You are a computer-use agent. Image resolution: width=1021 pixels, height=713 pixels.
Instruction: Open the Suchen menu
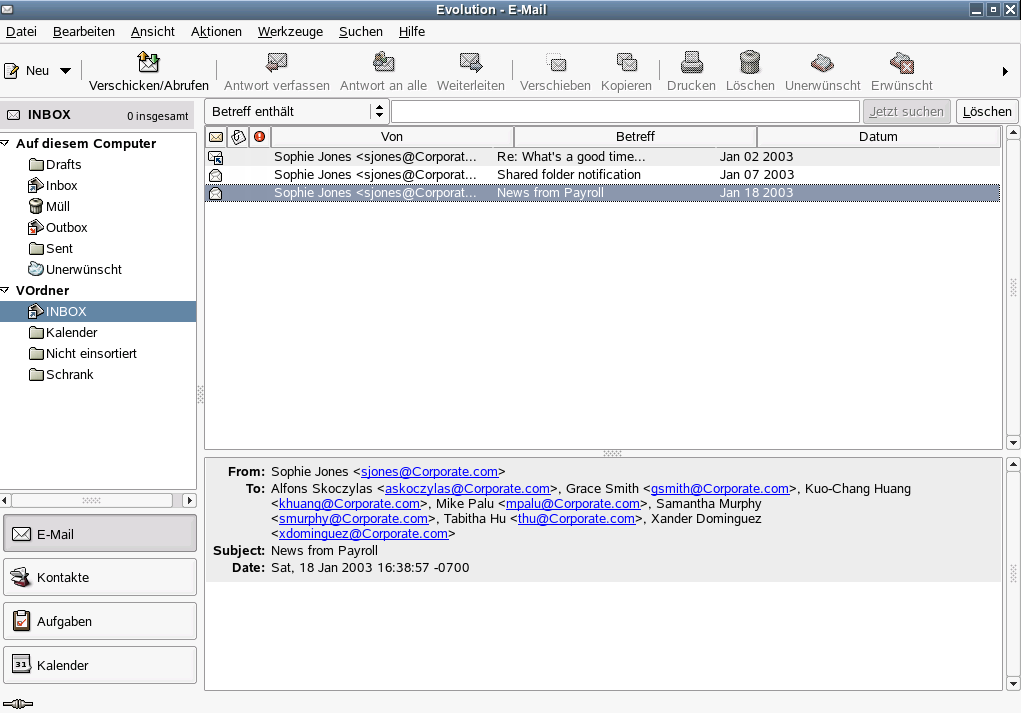(x=361, y=31)
